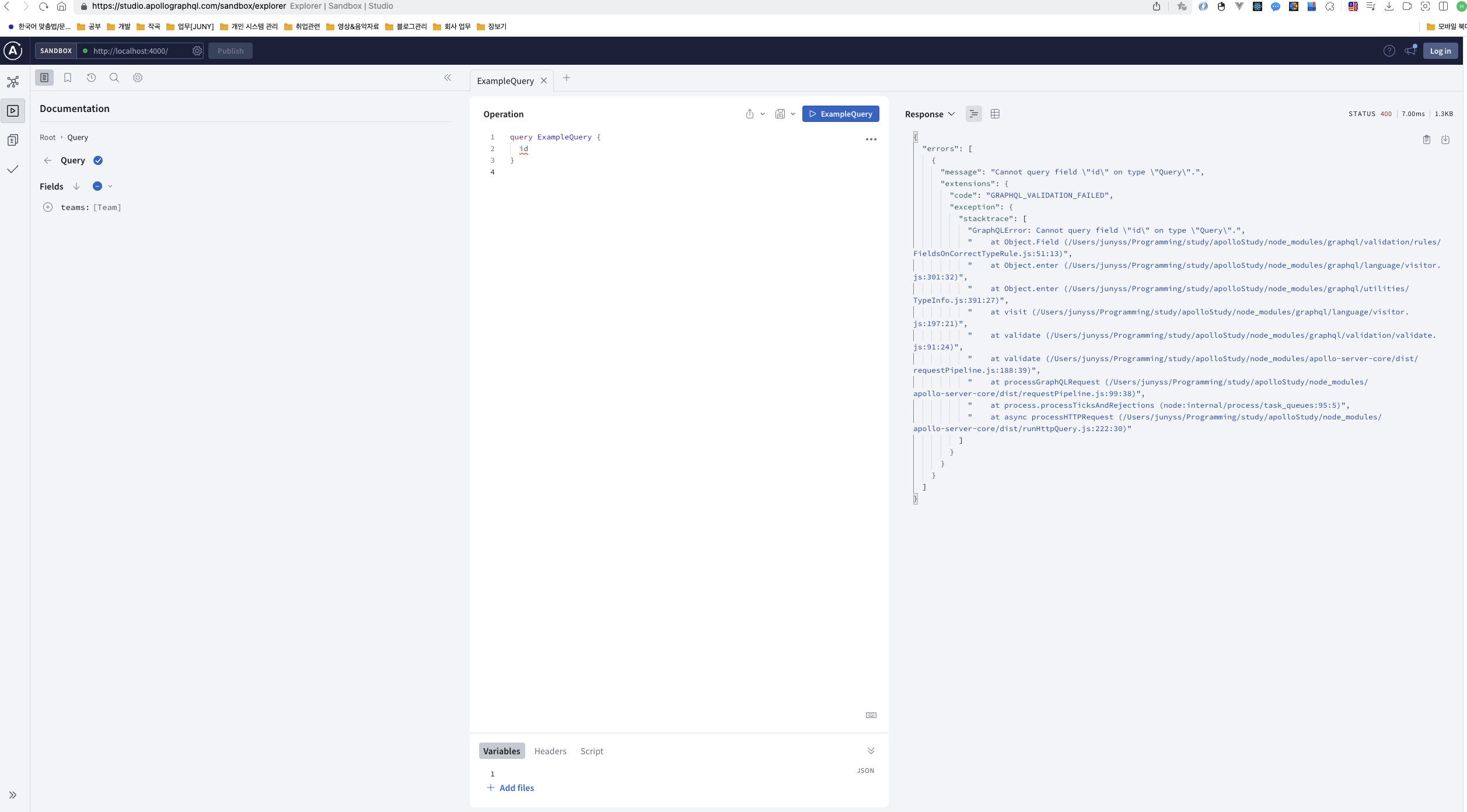The width and height of the screenshot is (1467, 812).
Task: Open the Schema graph icon in sidebar
Action: [x=13, y=82]
